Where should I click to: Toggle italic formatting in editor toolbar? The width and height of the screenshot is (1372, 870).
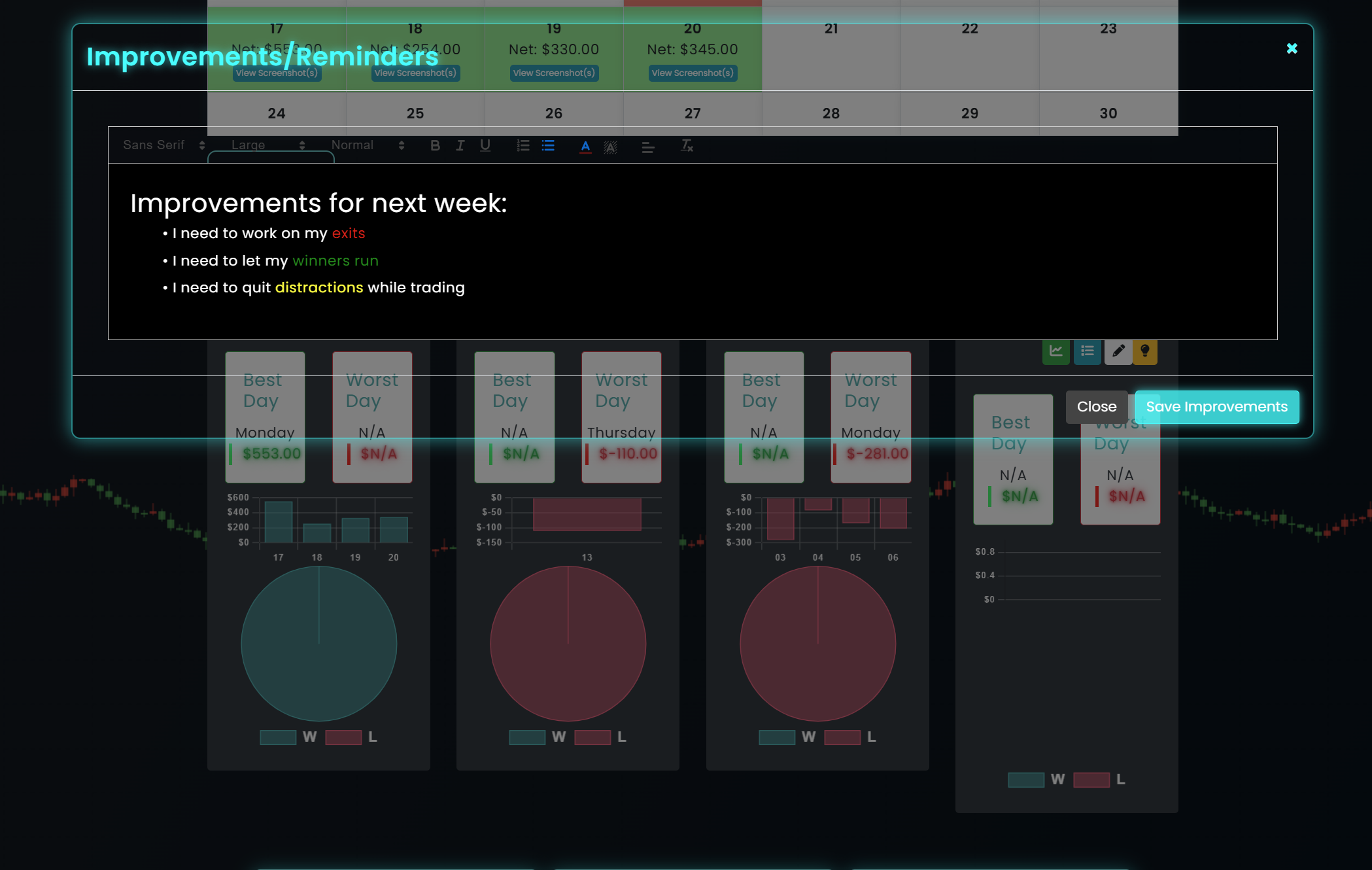point(460,145)
